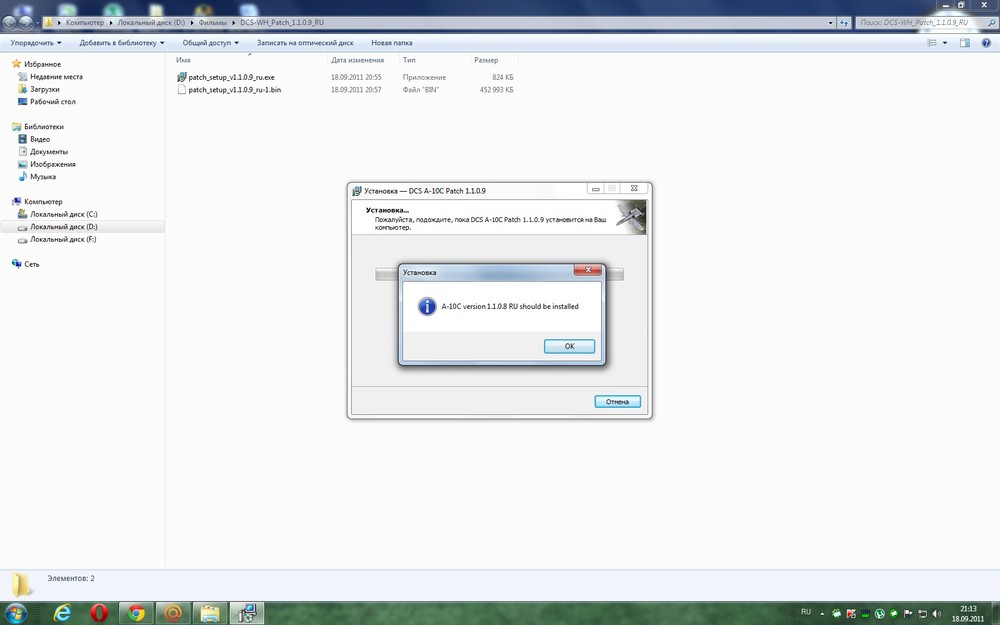Open Рабочий стол in the sidebar
The height and width of the screenshot is (625, 1000).
pos(52,101)
